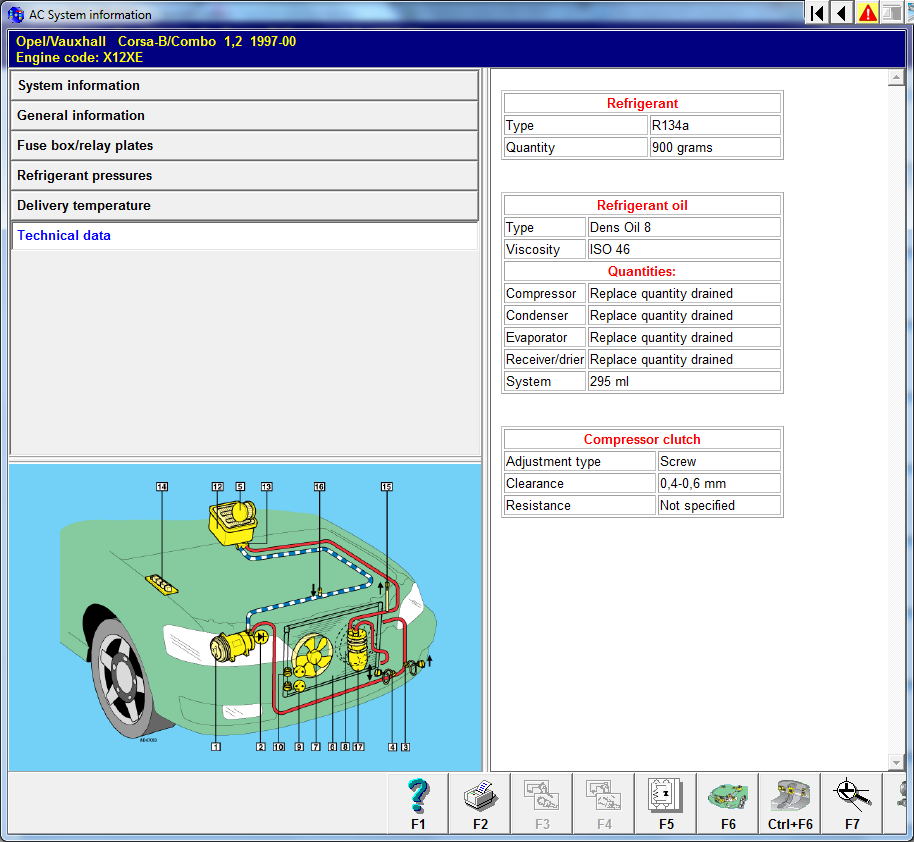Click component label 4 in diagram
Image resolution: width=914 pixels, height=842 pixels.
click(393, 746)
